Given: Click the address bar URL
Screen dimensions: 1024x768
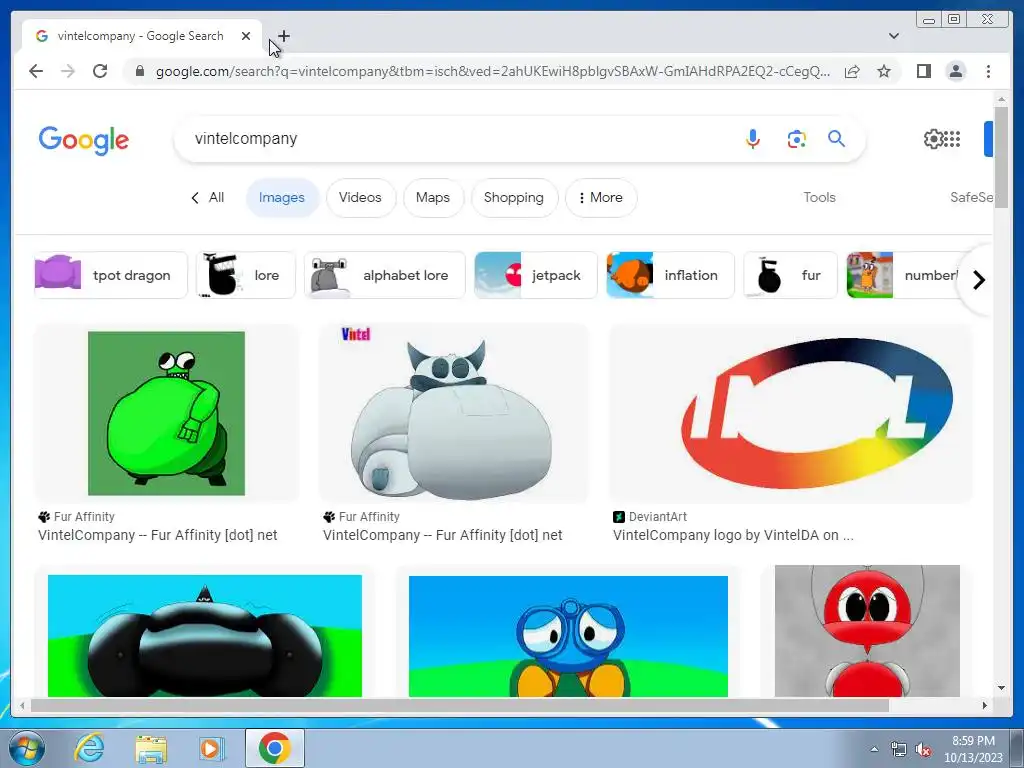Looking at the screenshot, I should (x=492, y=71).
